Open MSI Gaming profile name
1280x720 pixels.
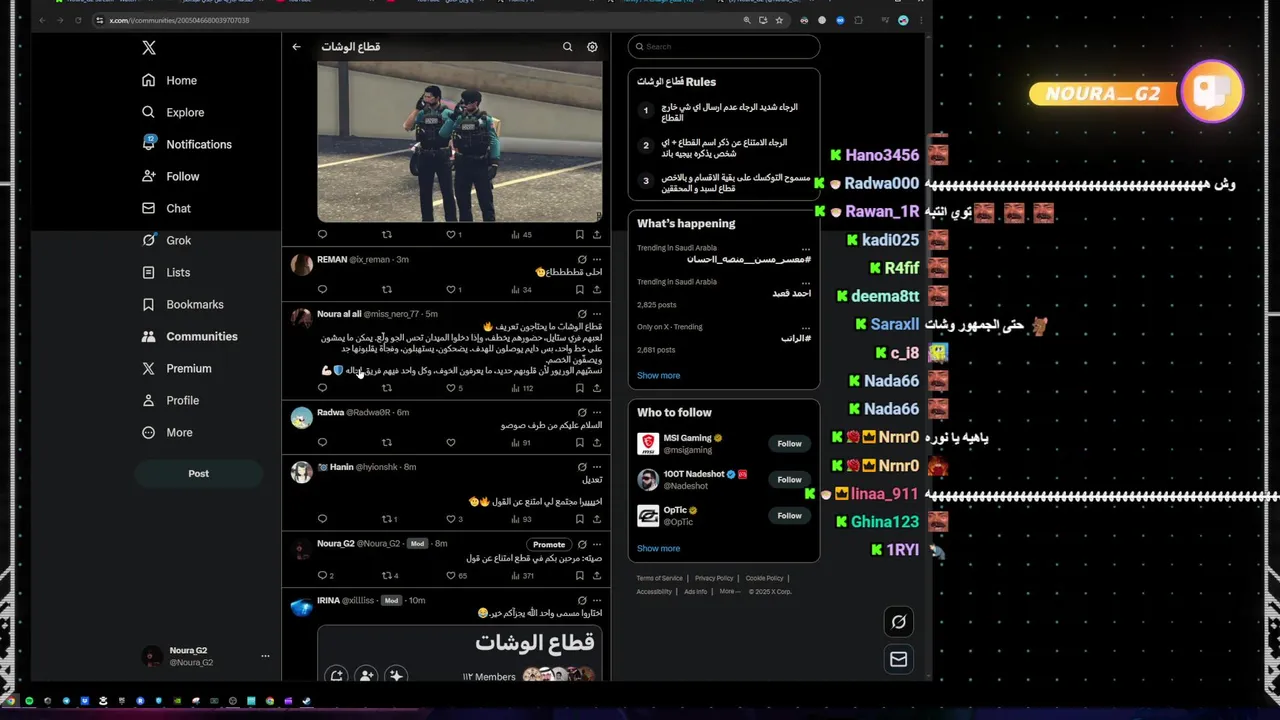688,438
